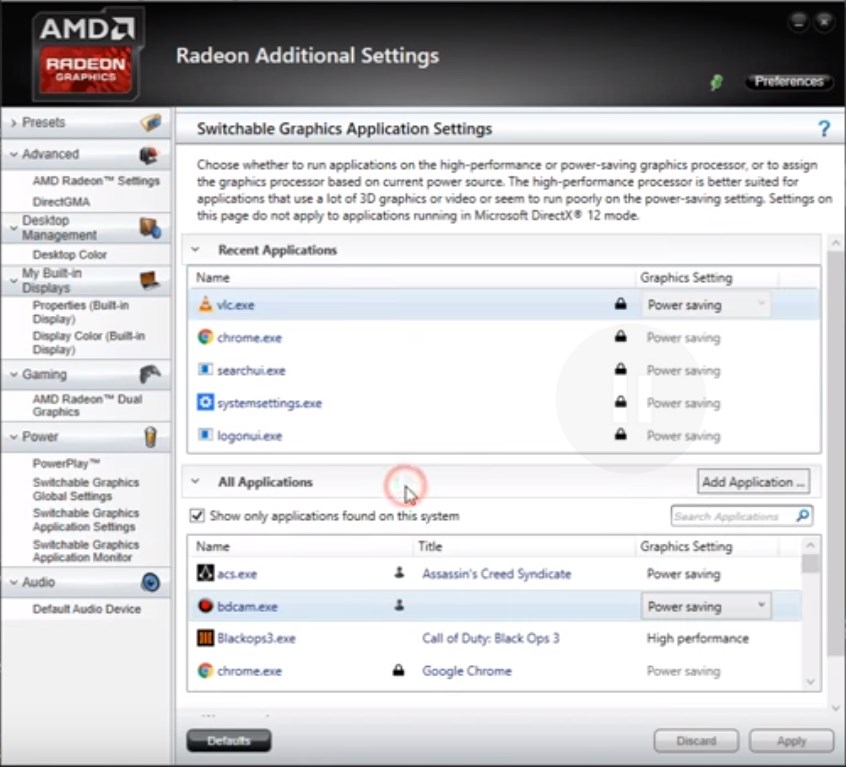This screenshot has height=767, width=846.
Task: Click the Assassin's Creed acs.exe icon
Action: (205, 573)
